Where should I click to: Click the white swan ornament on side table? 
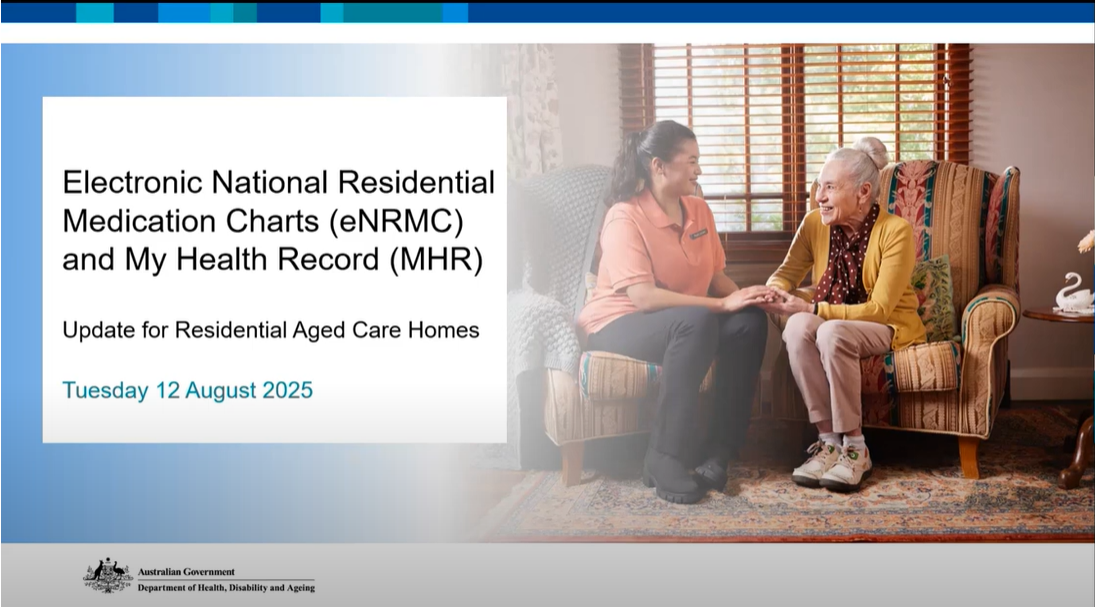click(x=1074, y=294)
